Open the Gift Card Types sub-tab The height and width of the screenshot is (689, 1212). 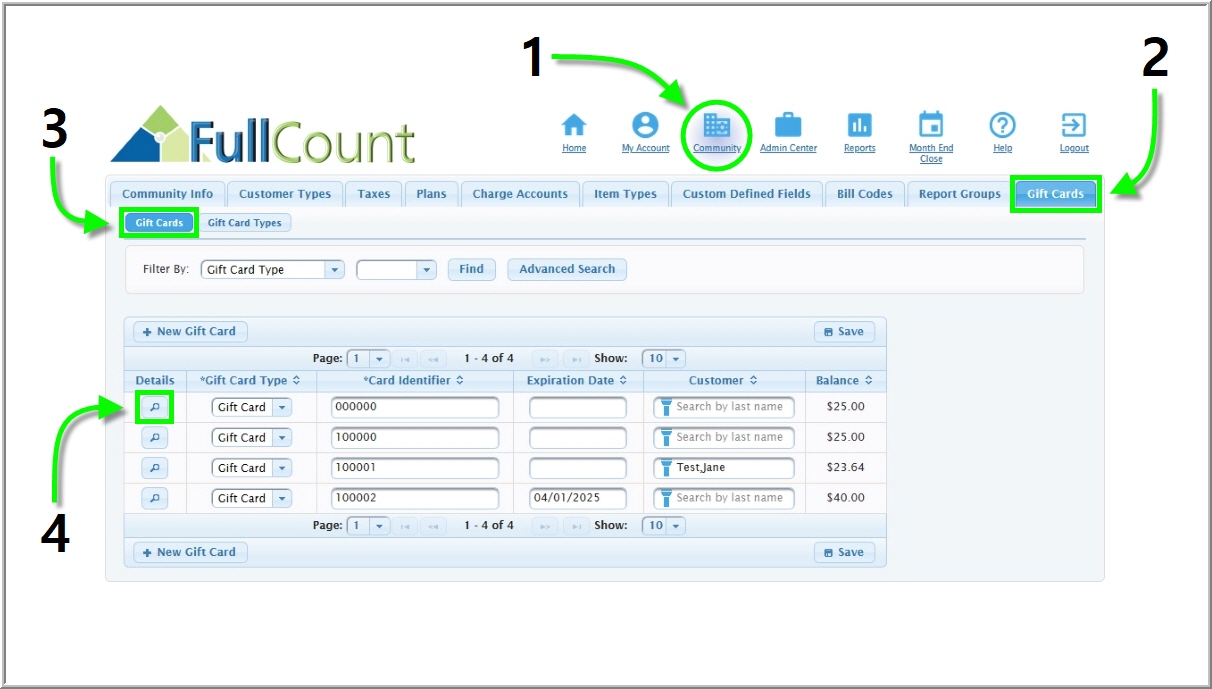(x=245, y=223)
